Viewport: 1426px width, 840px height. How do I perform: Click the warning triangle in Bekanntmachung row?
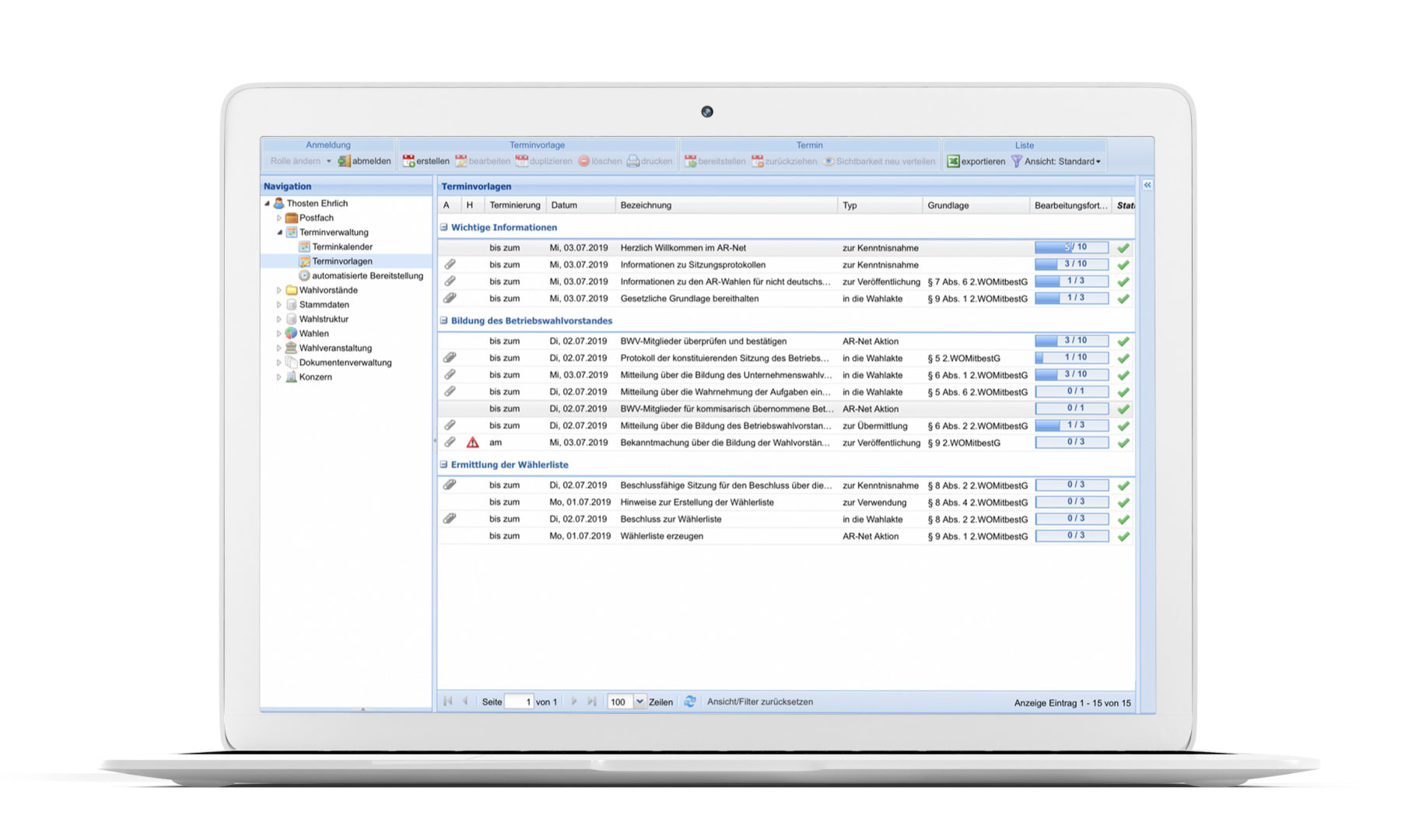coord(472,443)
